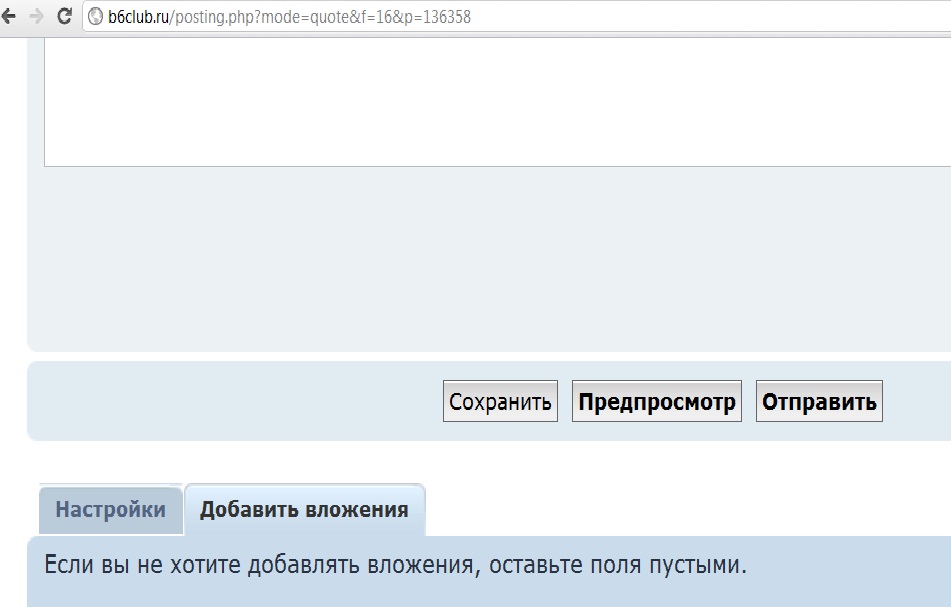
Task: Reload the b6club.ru page
Action: click(65, 17)
